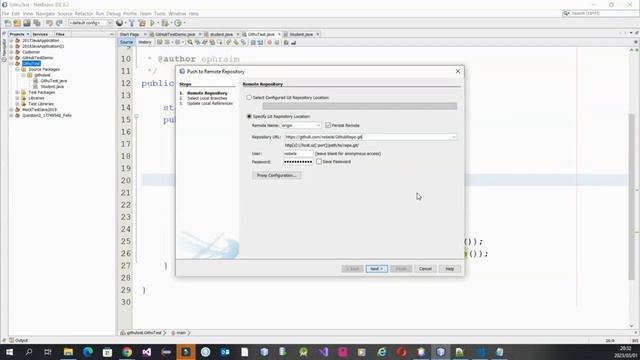Image resolution: width=640 pixels, height=360 pixels.
Task: Click the Undo toolbar icon
Action: (49, 23)
